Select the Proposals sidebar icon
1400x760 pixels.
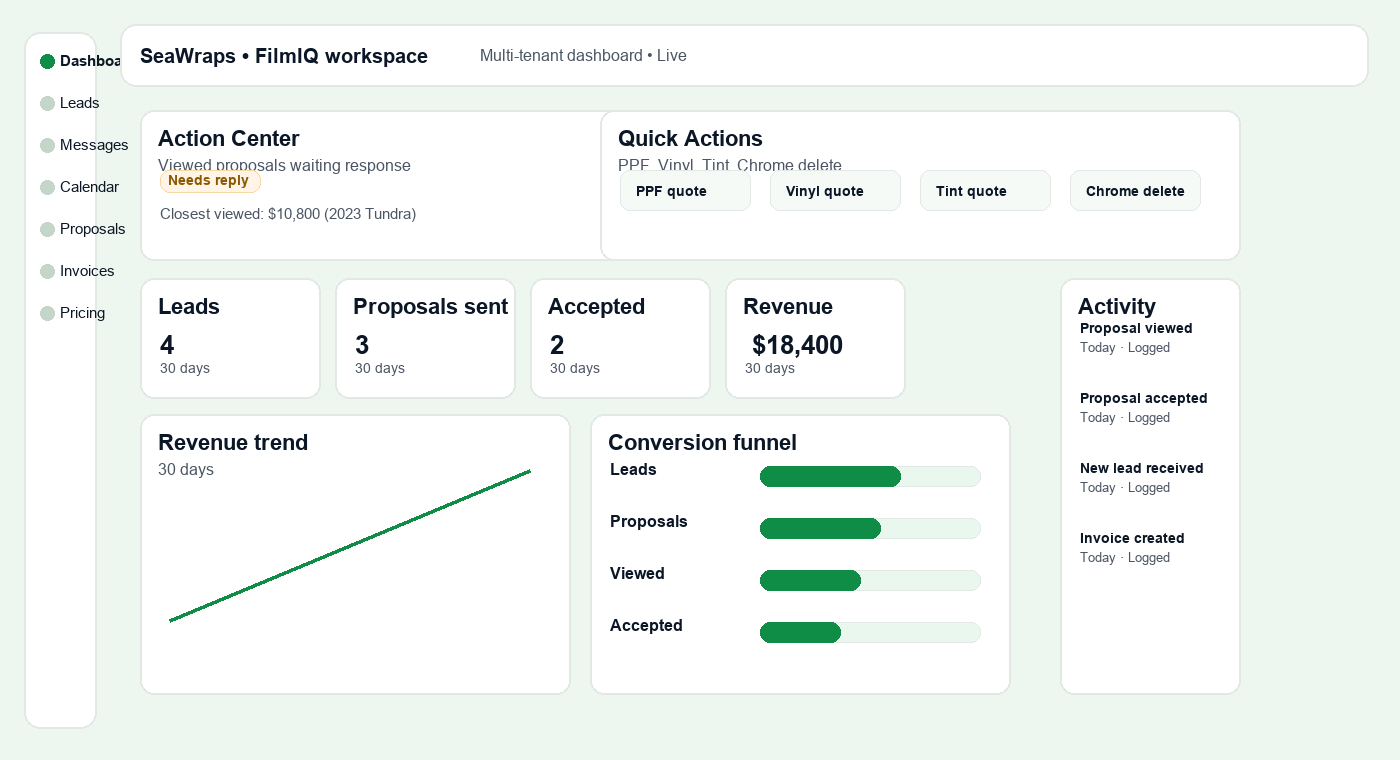[x=48, y=228]
